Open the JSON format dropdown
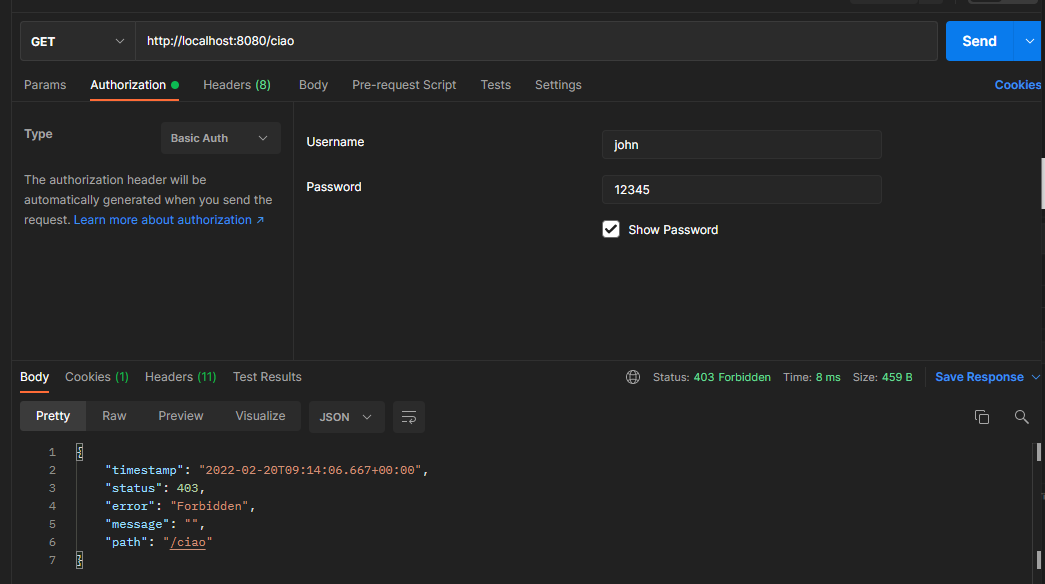 point(347,417)
